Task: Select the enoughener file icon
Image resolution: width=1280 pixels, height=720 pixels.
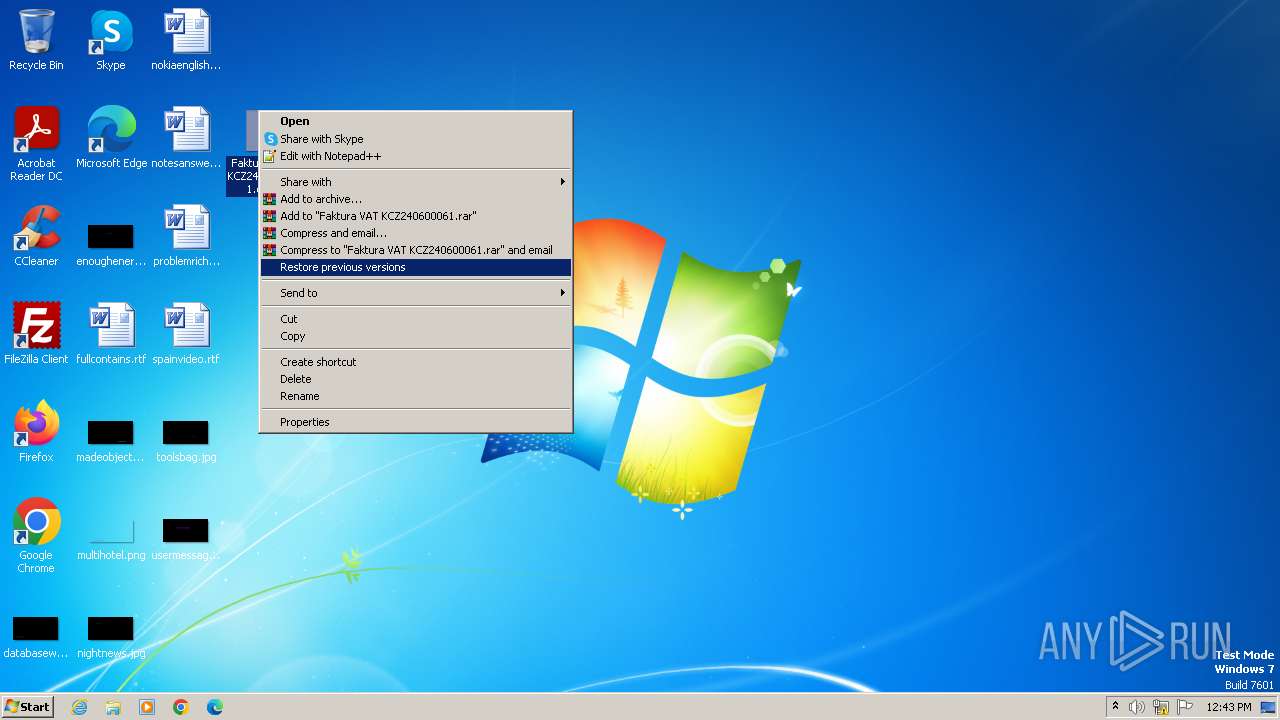Action: [111, 245]
